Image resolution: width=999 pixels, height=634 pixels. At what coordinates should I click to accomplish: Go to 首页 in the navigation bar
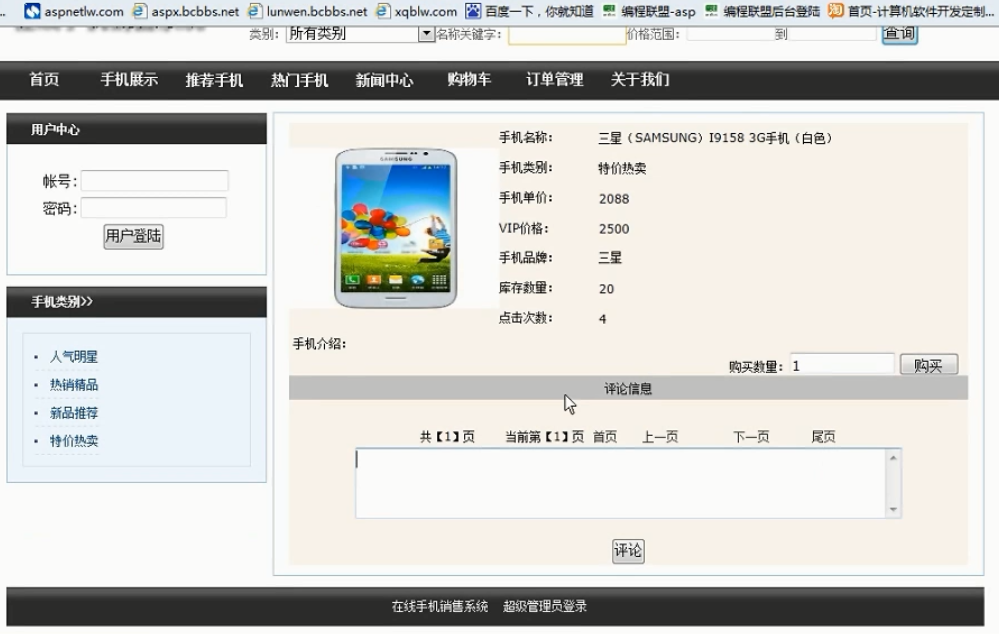click(x=44, y=80)
